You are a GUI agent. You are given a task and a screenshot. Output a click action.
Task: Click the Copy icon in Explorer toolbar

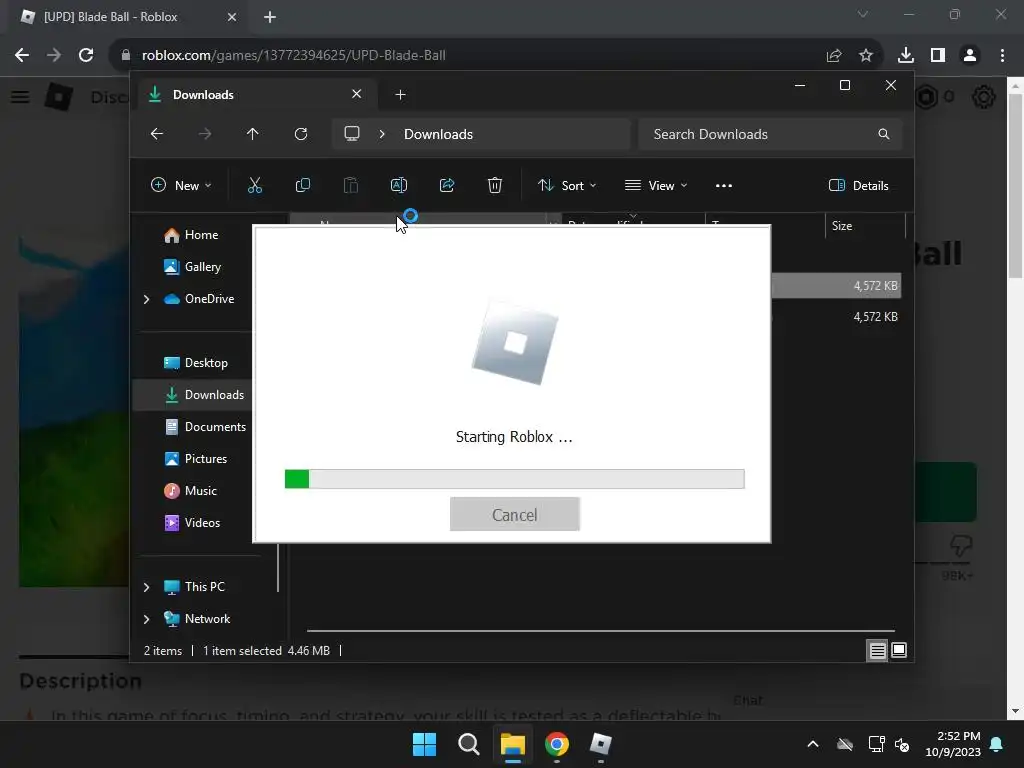pos(302,185)
